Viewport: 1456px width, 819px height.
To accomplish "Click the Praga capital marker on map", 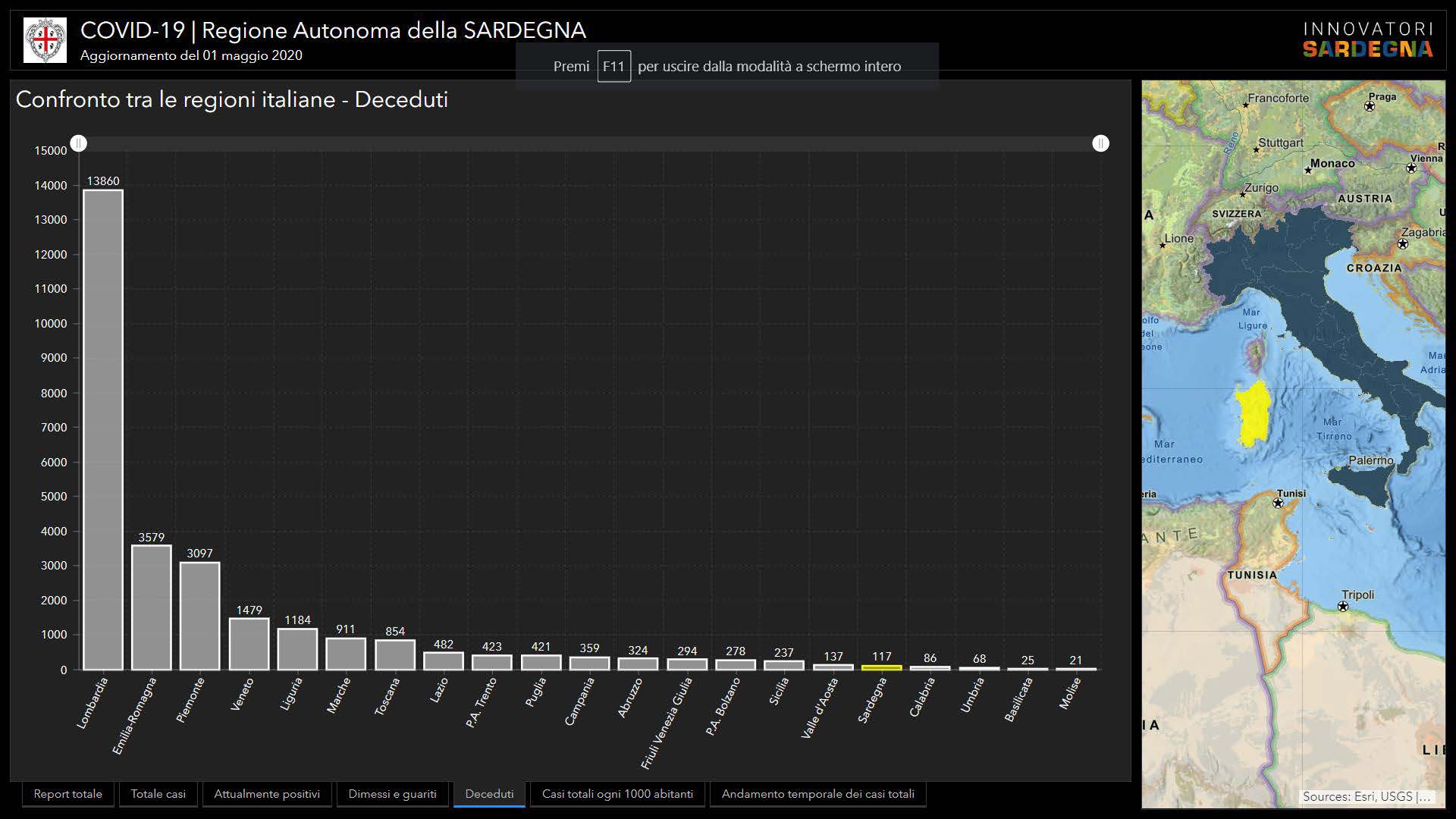I will click(1370, 106).
